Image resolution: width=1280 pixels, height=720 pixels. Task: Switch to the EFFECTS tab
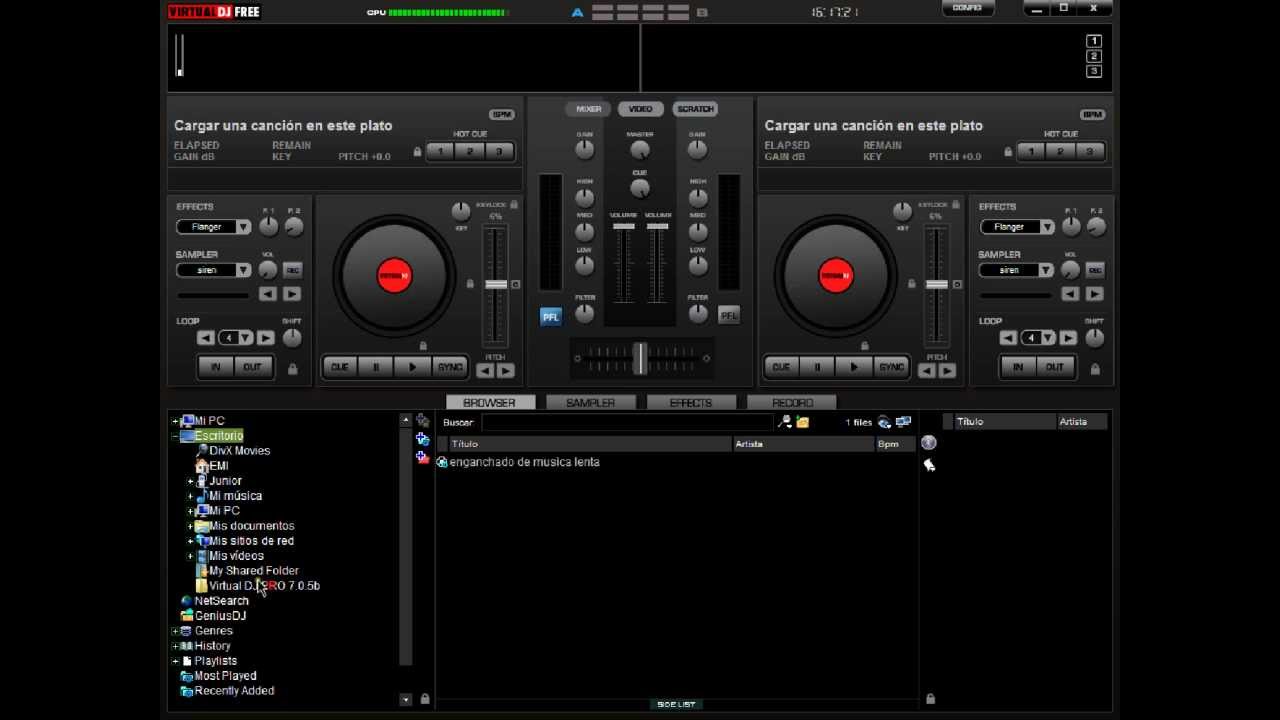tap(691, 402)
